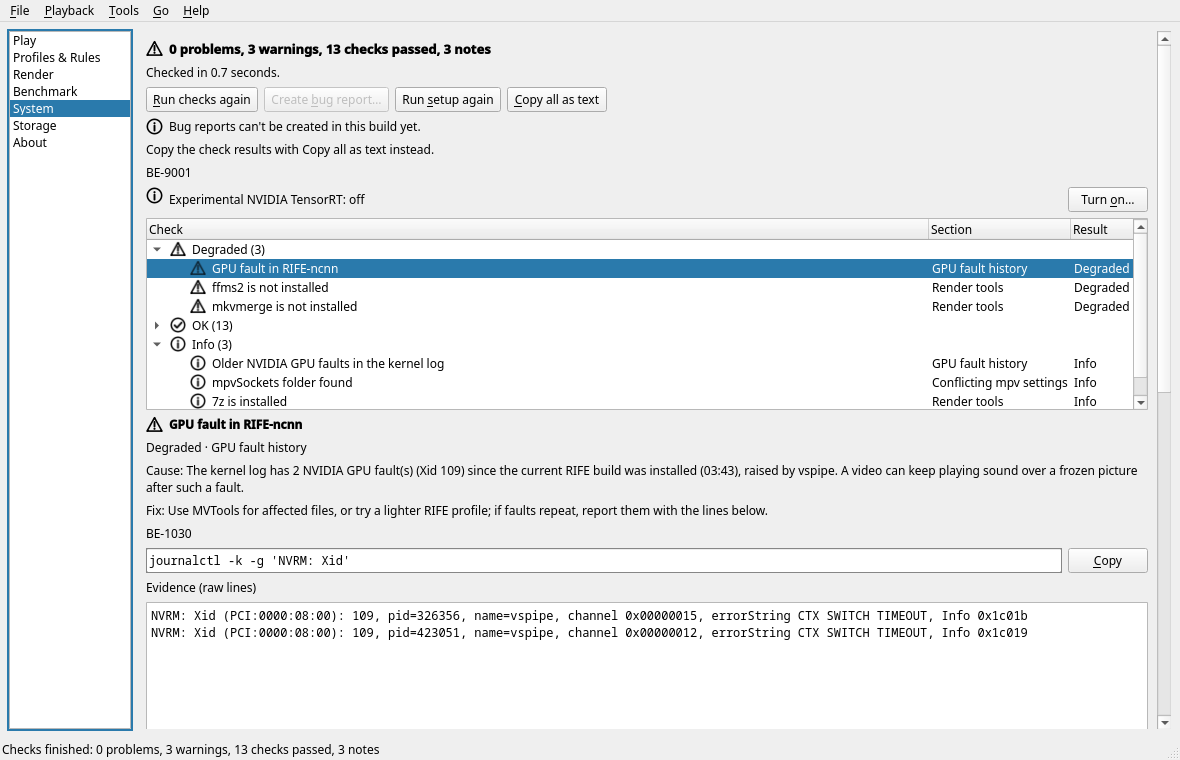
Task: Collapse the Degraded (3) group
Action: pyautogui.click(x=157, y=249)
